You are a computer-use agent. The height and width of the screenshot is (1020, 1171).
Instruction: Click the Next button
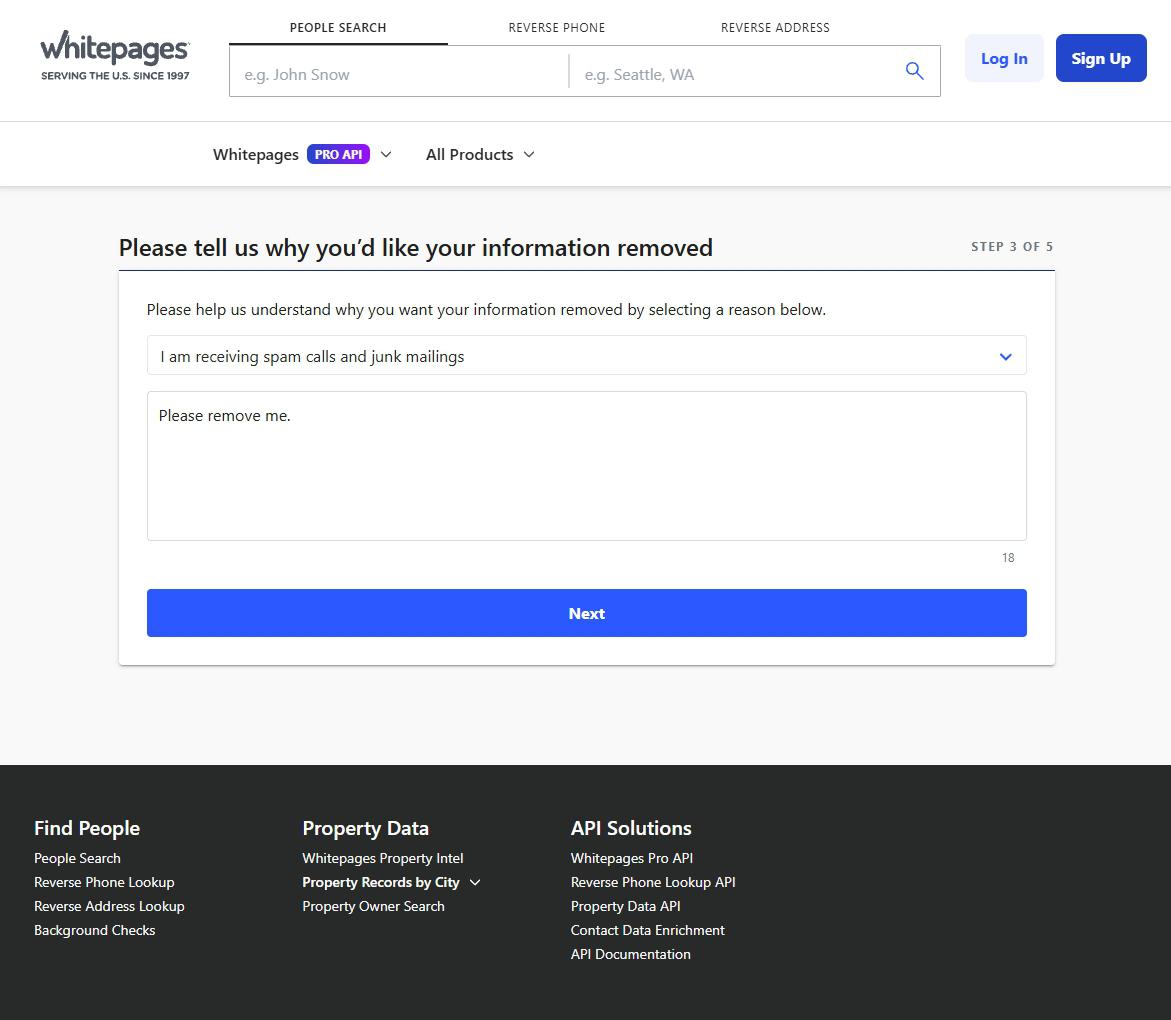[586, 613]
